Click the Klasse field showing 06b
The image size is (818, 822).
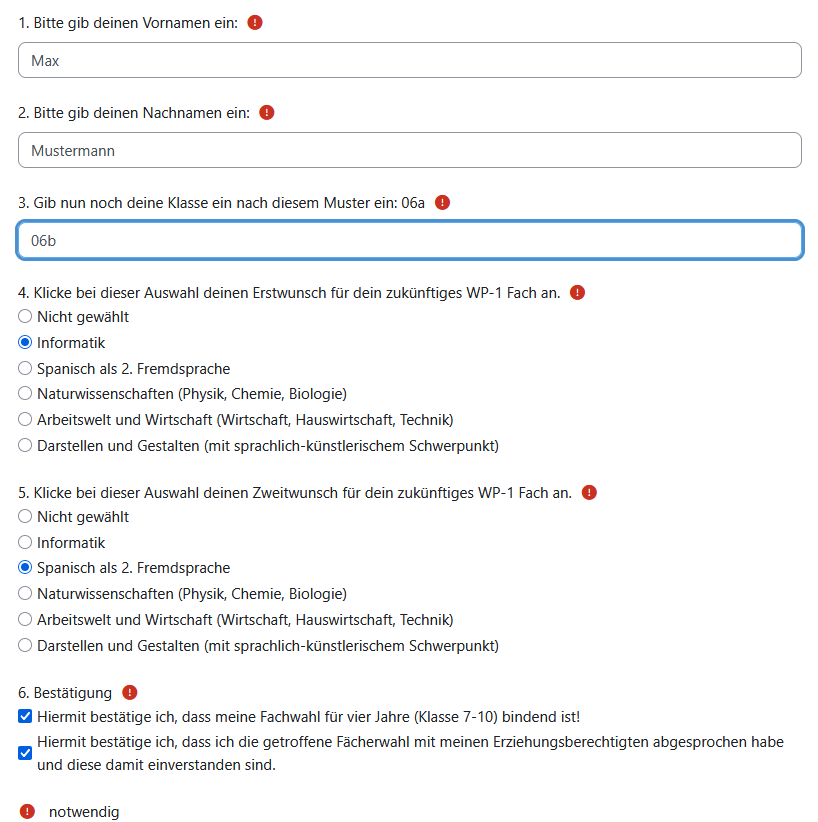[x=409, y=240]
